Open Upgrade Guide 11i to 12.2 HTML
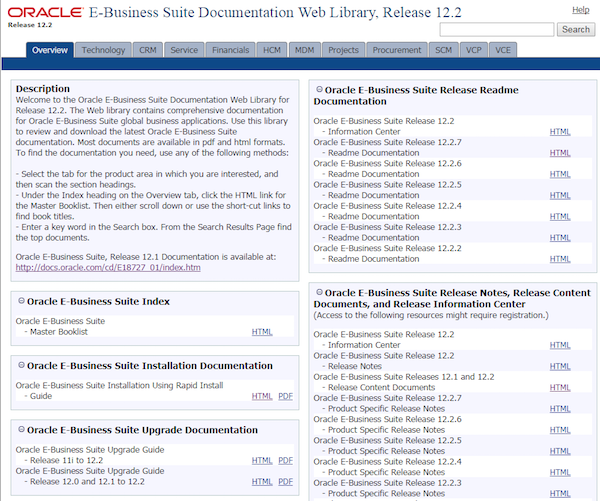The image size is (600, 501). click(262, 460)
